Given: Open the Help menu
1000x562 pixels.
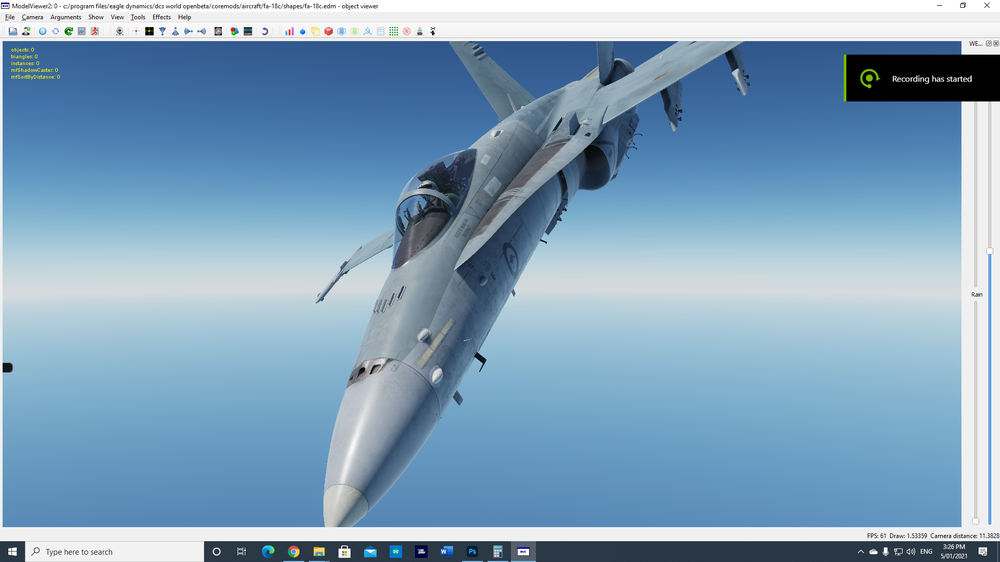Looking at the screenshot, I should click(184, 17).
